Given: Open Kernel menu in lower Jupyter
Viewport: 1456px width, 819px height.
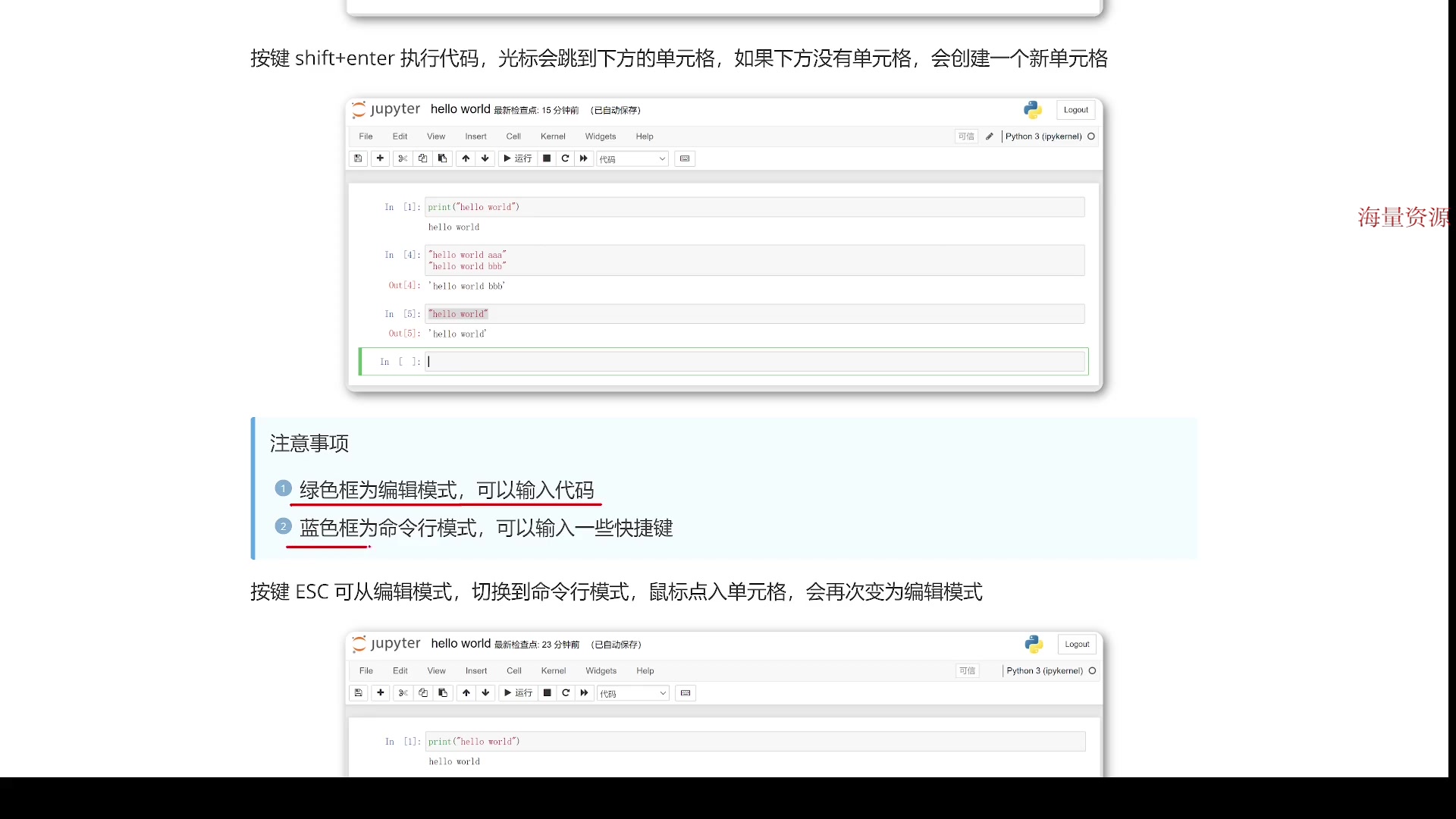Looking at the screenshot, I should 554,671.
